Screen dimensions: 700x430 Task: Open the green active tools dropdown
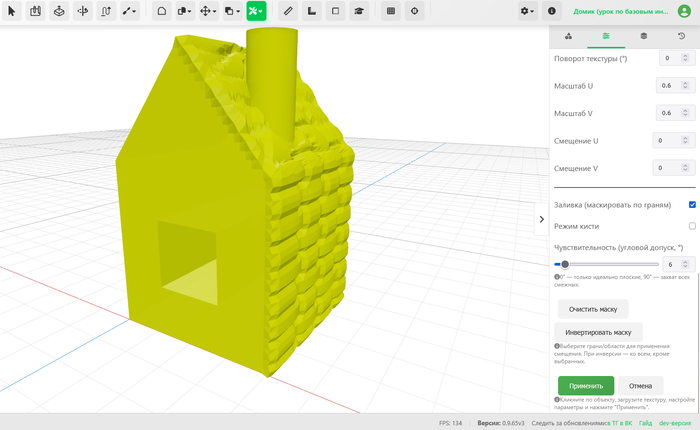[x=256, y=11]
